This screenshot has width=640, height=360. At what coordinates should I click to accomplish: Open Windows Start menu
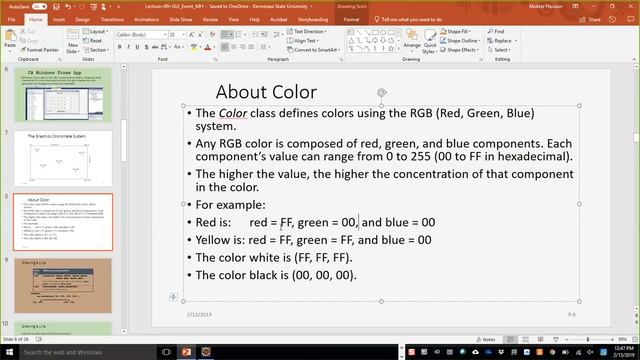(x=9, y=352)
